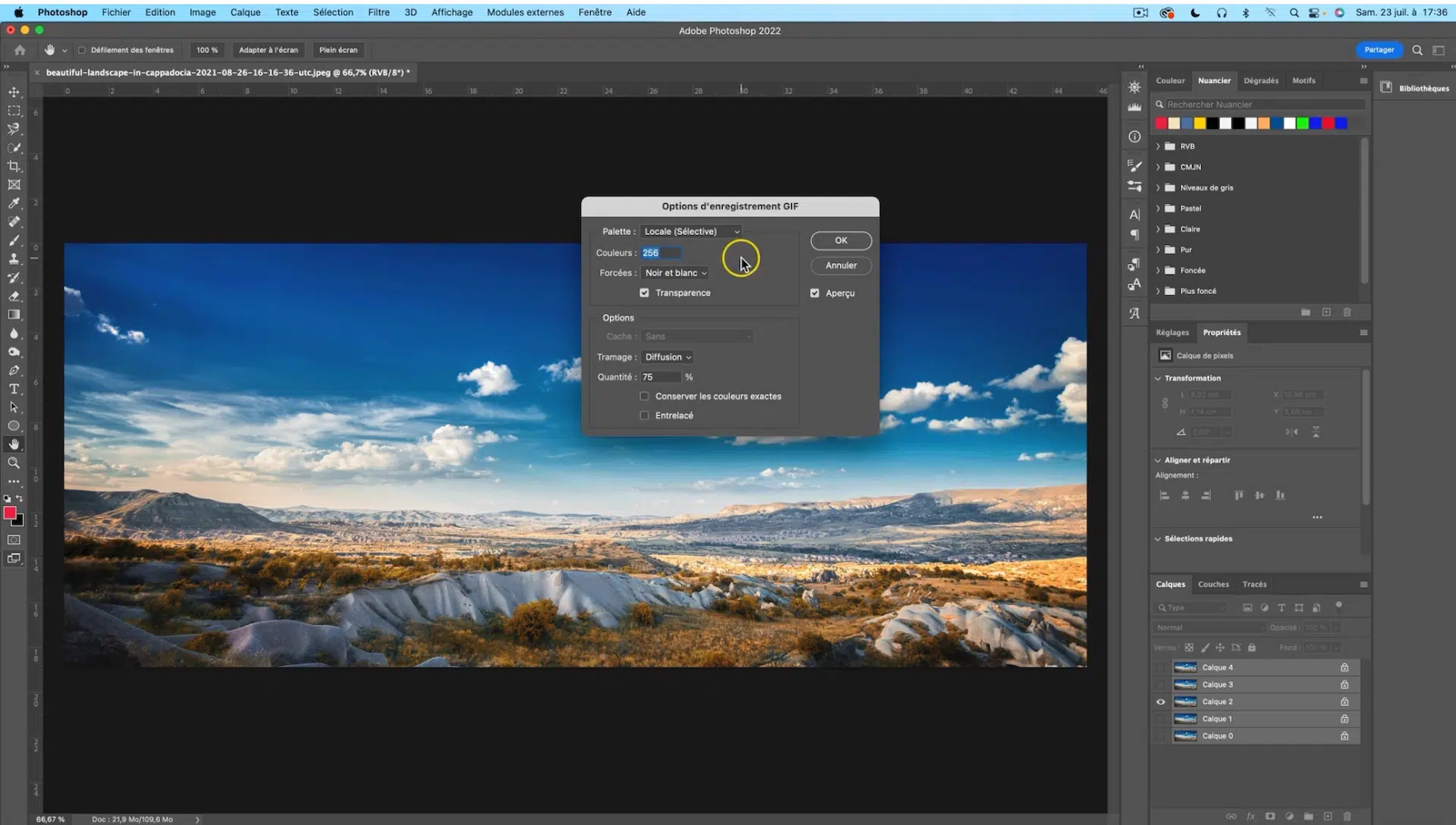Select the Type tool
The image size is (1456, 825).
point(14,389)
